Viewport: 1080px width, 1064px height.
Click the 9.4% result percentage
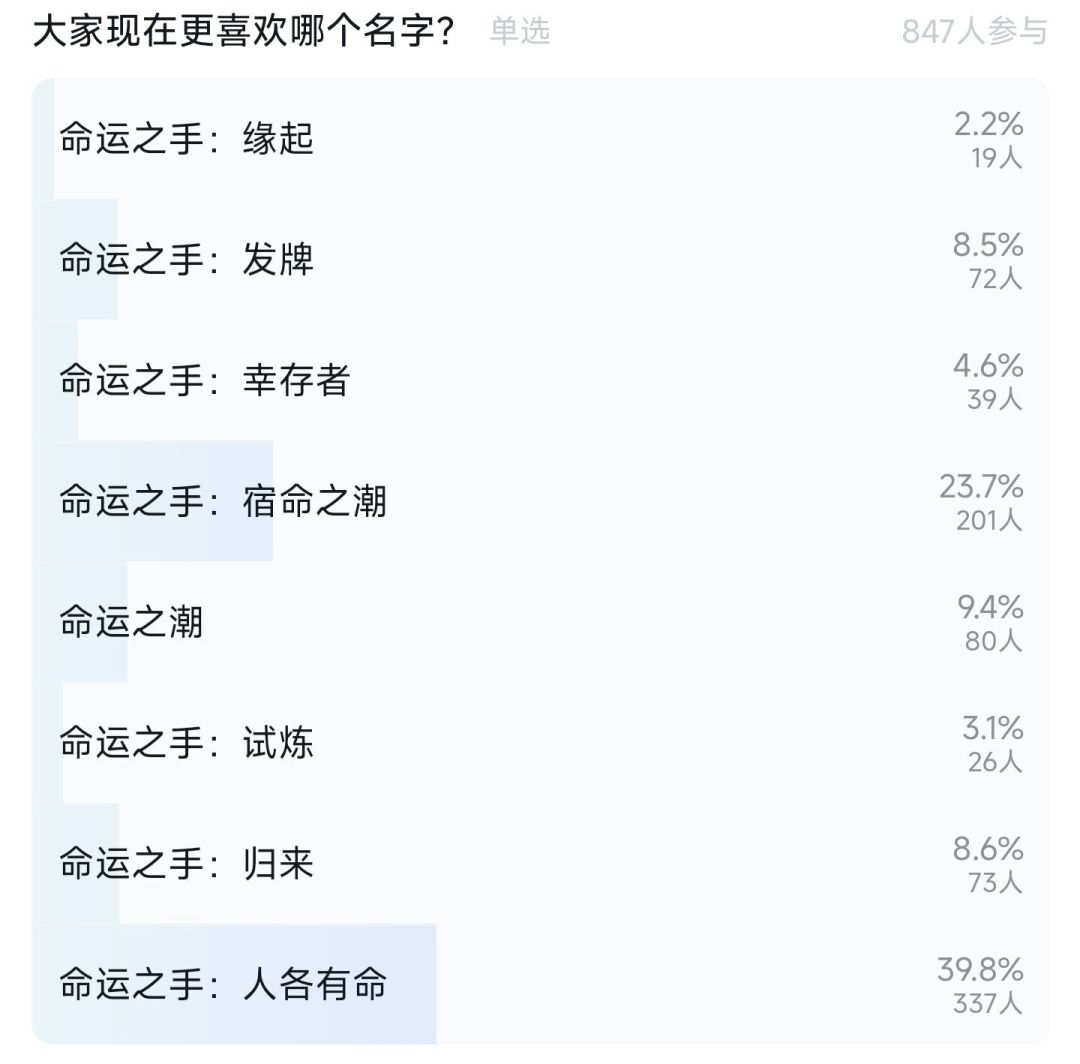(x=988, y=607)
